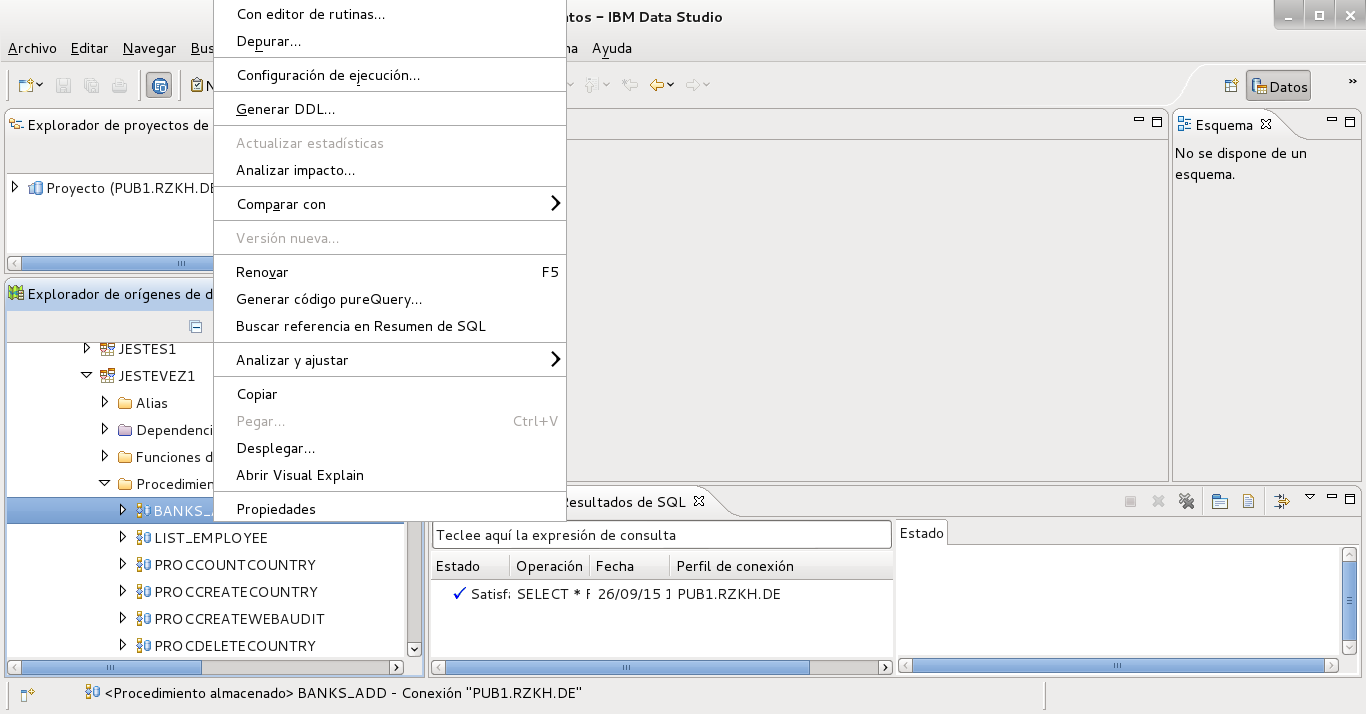Select Depurar... in context menu
Screen dimensions: 1366x714
(x=390, y=41)
